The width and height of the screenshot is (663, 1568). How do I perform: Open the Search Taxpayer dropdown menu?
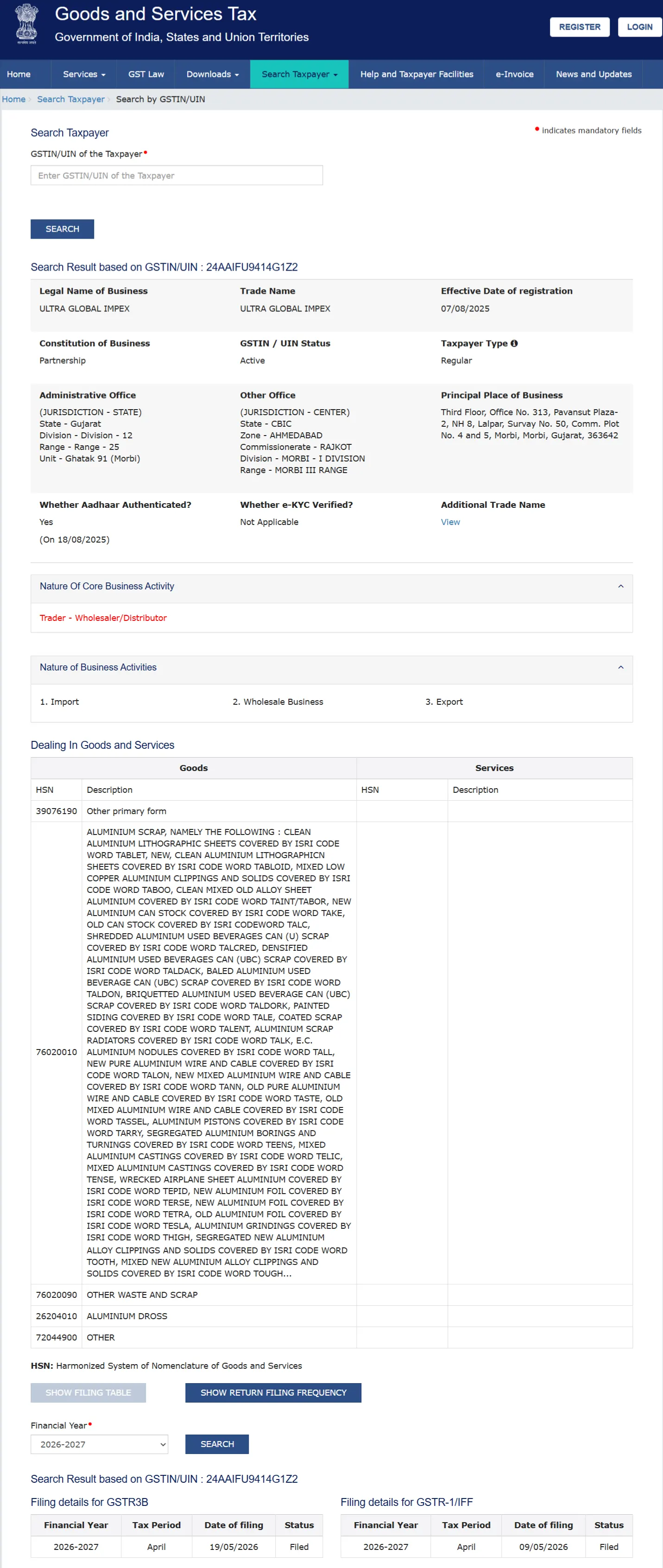[x=300, y=74]
